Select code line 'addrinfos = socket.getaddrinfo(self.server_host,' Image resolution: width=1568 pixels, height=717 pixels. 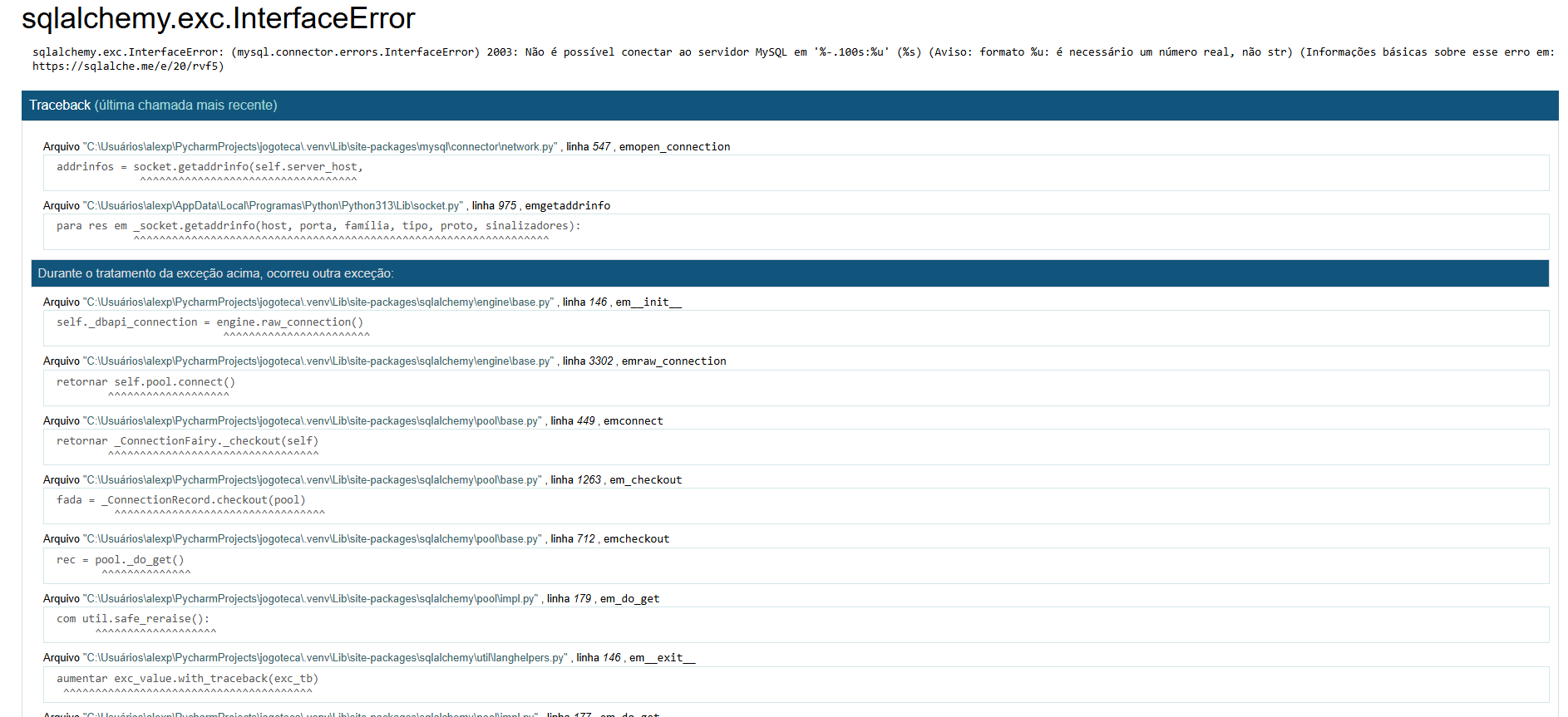[x=210, y=167]
